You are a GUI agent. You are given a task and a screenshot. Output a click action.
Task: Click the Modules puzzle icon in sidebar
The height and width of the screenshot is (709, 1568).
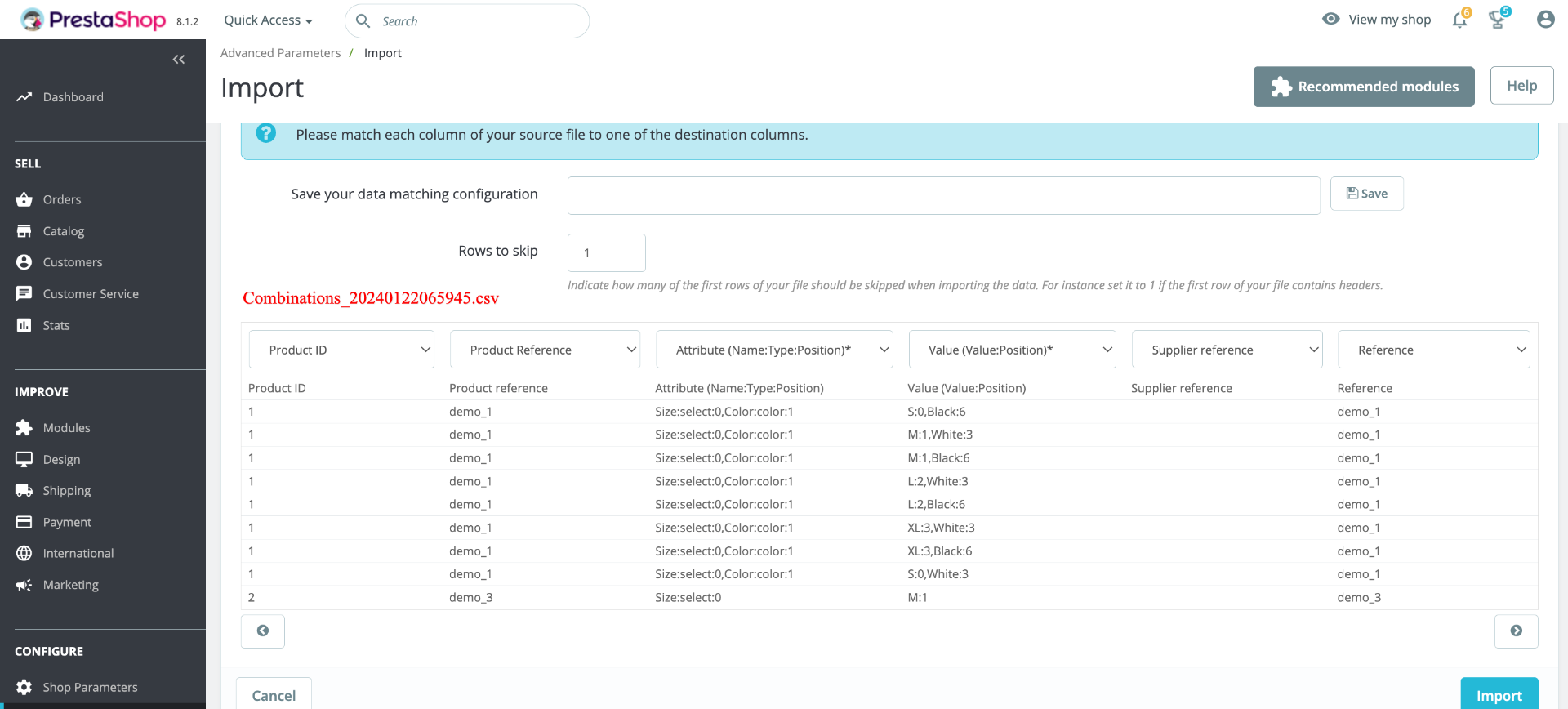[x=24, y=428]
